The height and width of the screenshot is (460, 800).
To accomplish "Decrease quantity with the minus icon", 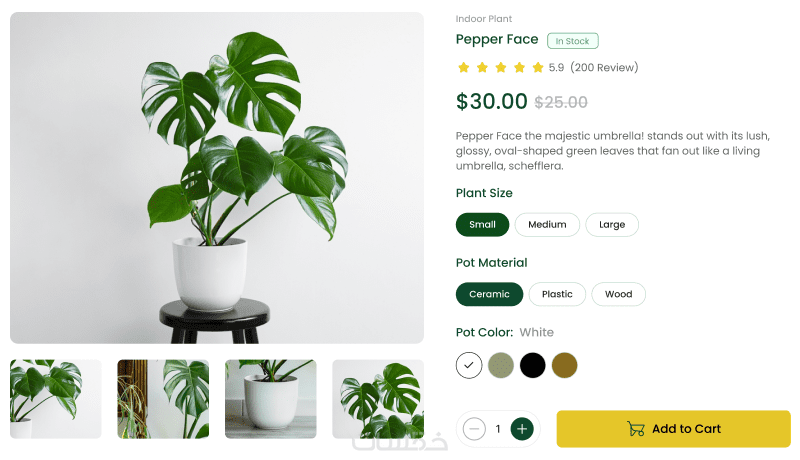I will click(x=474, y=429).
